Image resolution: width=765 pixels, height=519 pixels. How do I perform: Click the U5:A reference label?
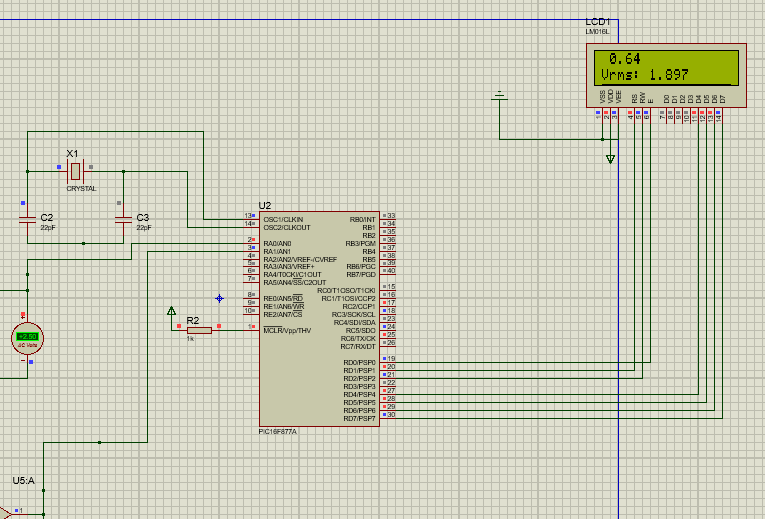[23, 481]
